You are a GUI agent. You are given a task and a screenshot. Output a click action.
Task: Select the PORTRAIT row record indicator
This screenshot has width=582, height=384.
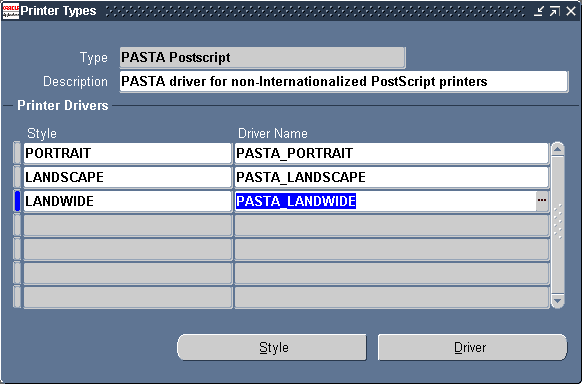[17, 153]
